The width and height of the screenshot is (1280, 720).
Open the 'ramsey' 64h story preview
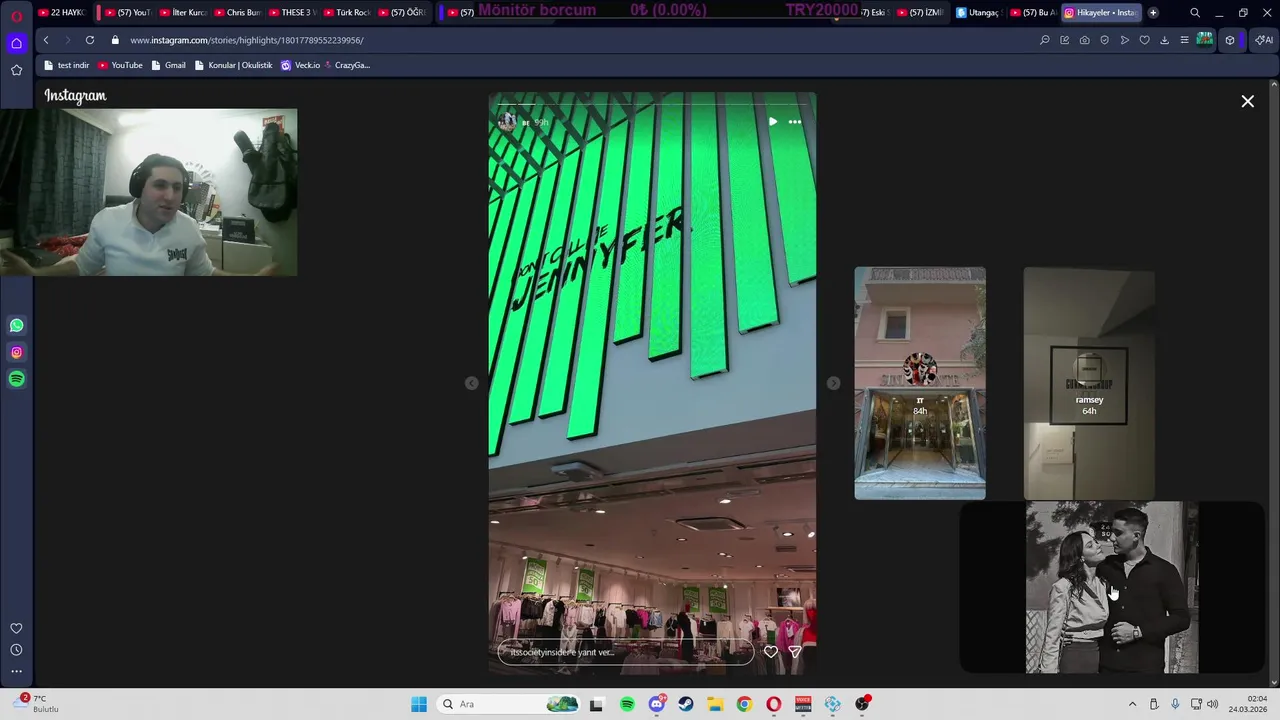coord(1089,383)
